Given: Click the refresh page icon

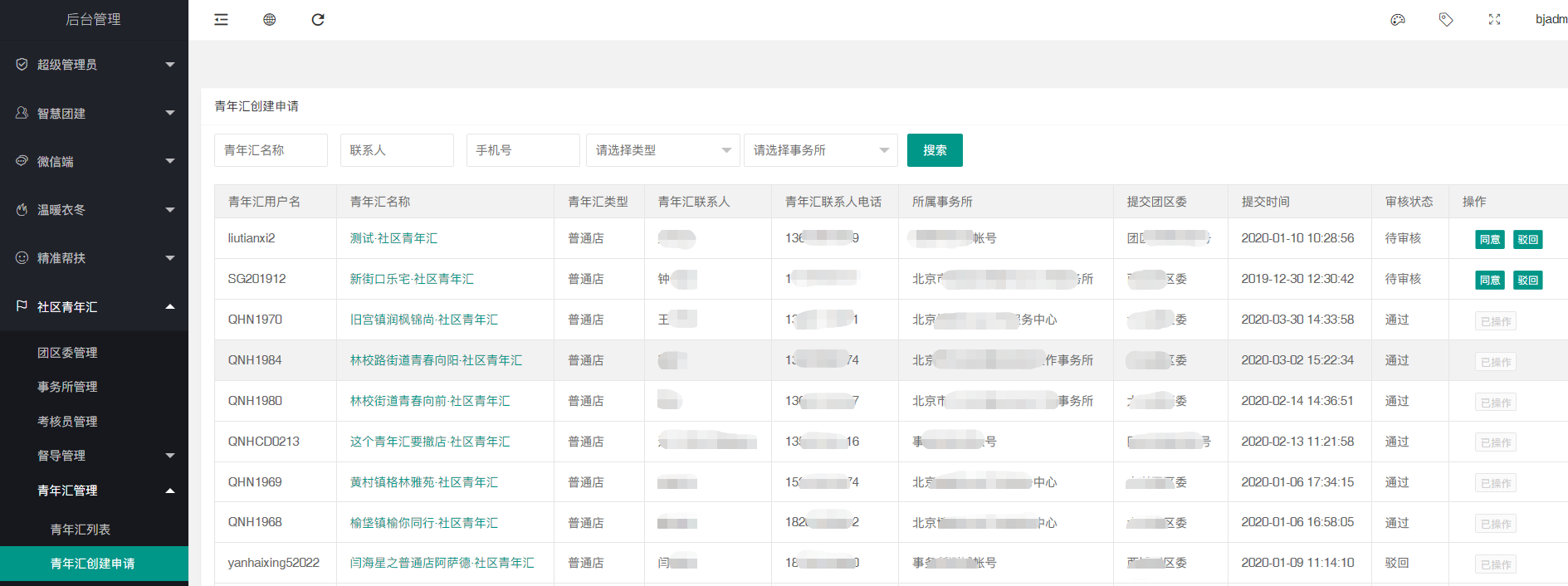Looking at the screenshot, I should pos(318,20).
